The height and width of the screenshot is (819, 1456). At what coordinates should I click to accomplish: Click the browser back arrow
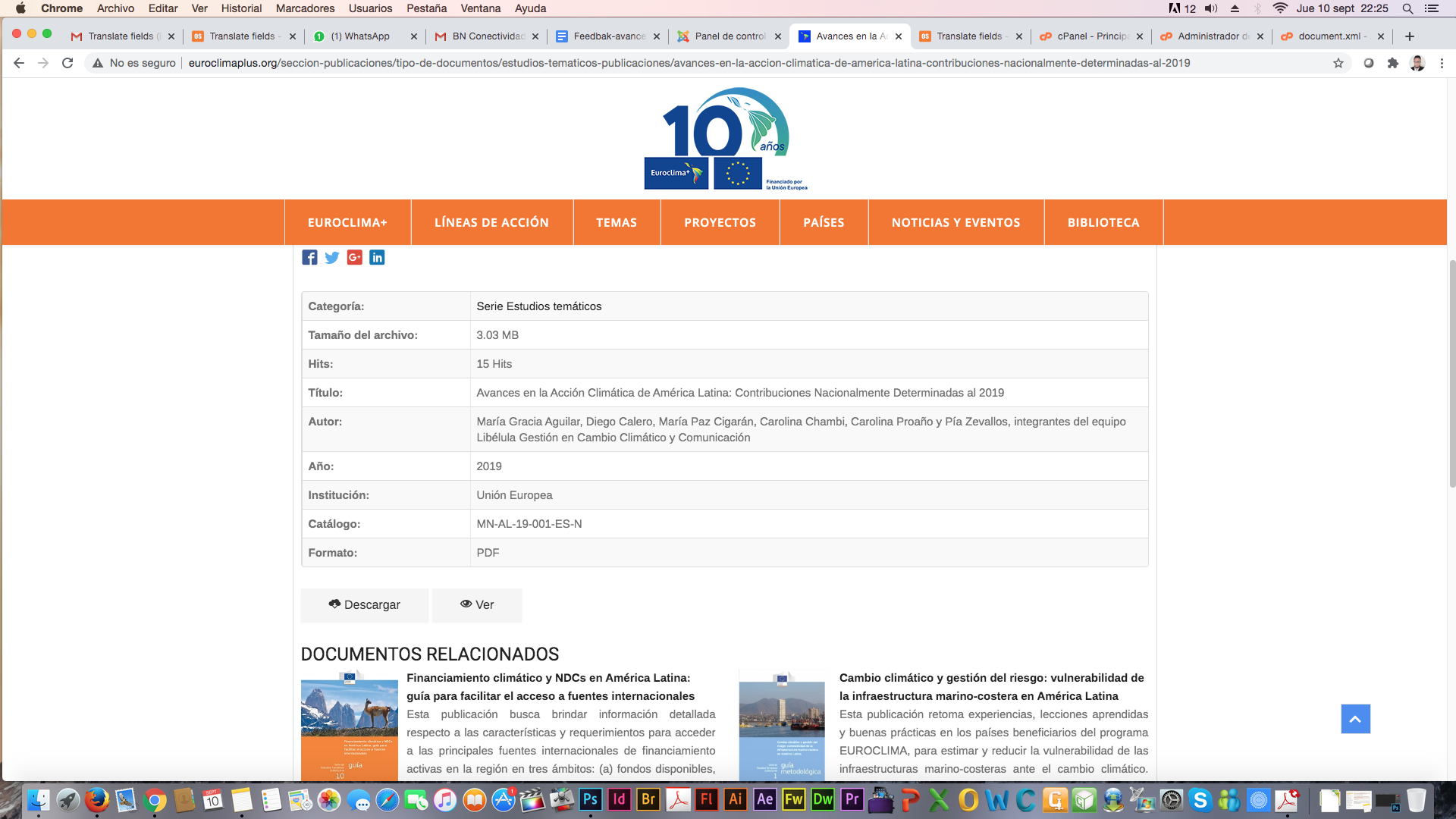(x=19, y=63)
